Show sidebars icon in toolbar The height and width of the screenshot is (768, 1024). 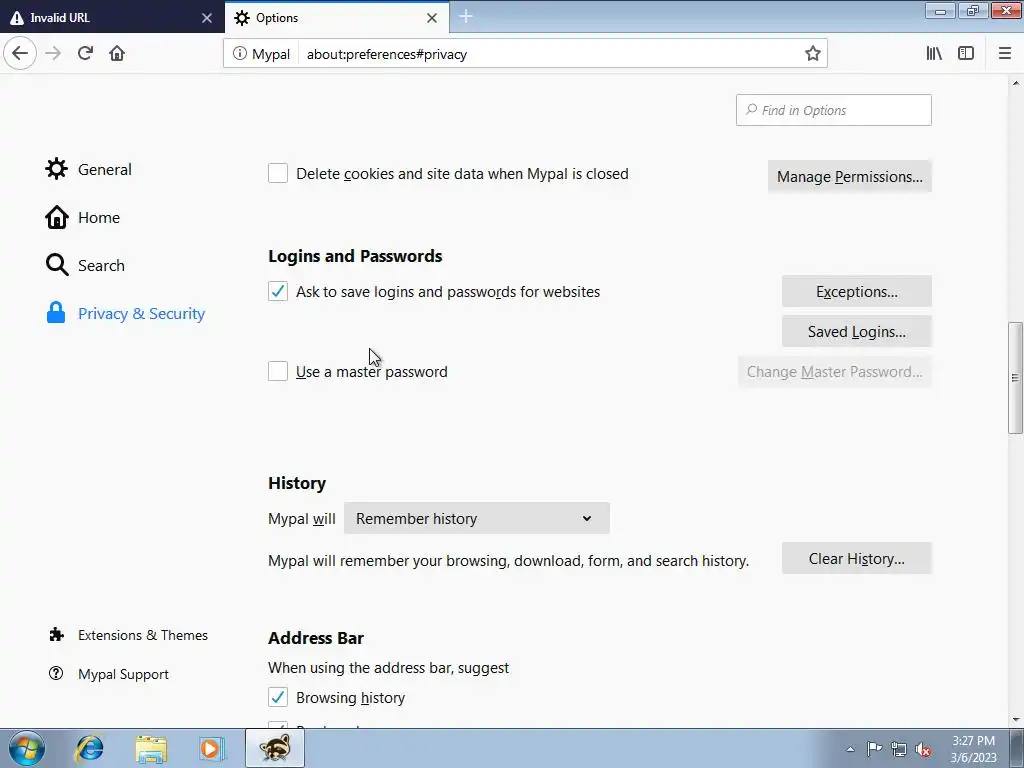pos(966,54)
